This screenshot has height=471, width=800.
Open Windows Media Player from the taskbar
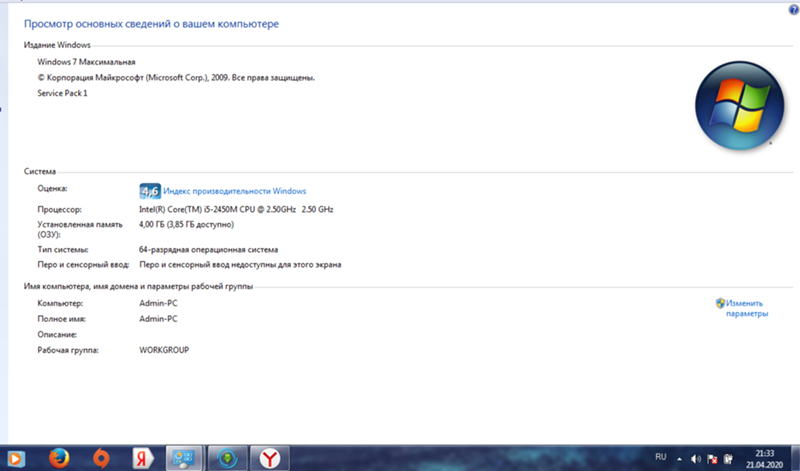tap(14, 458)
